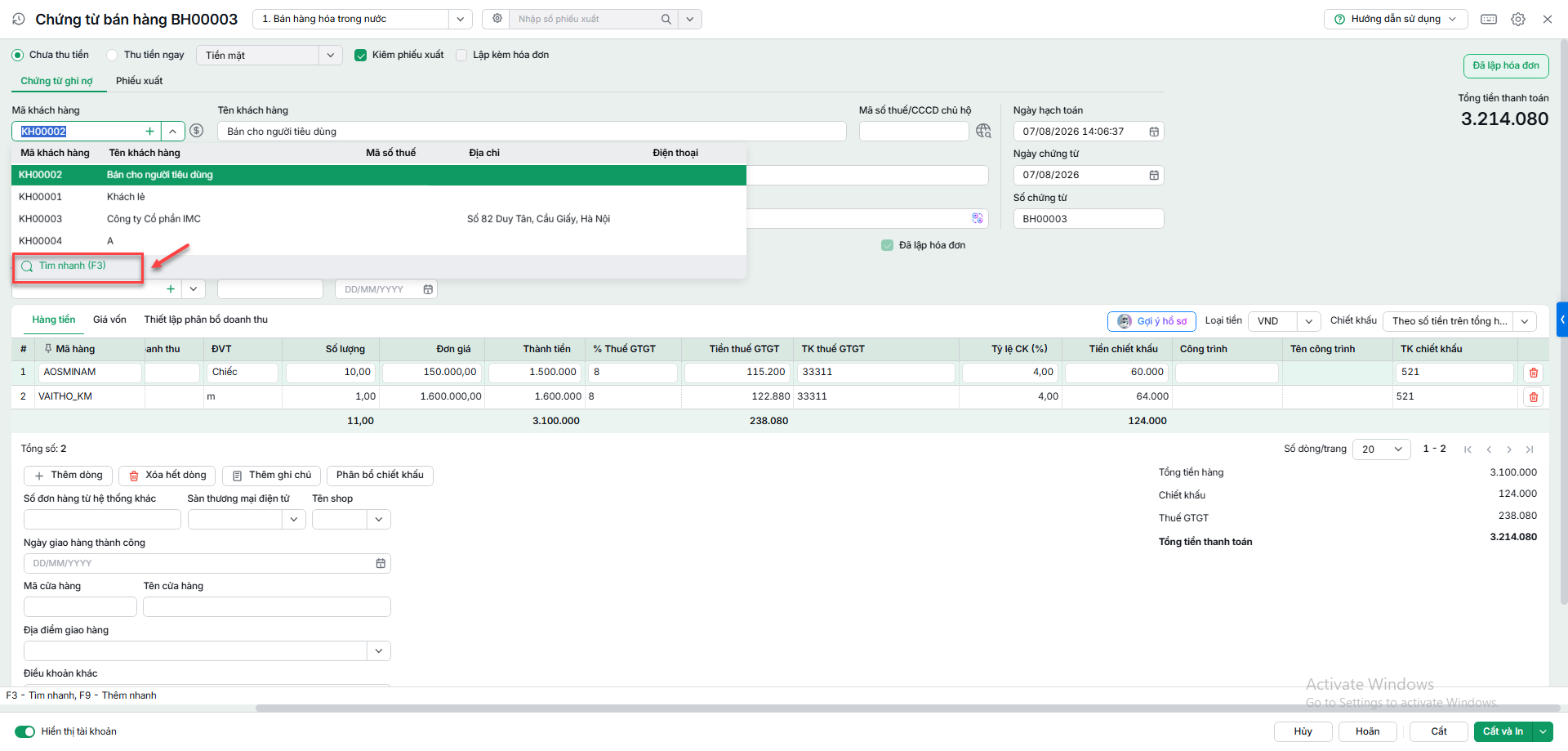Open calendar for Ngày chứng từ
The image size is (1568, 751).
[1154, 175]
